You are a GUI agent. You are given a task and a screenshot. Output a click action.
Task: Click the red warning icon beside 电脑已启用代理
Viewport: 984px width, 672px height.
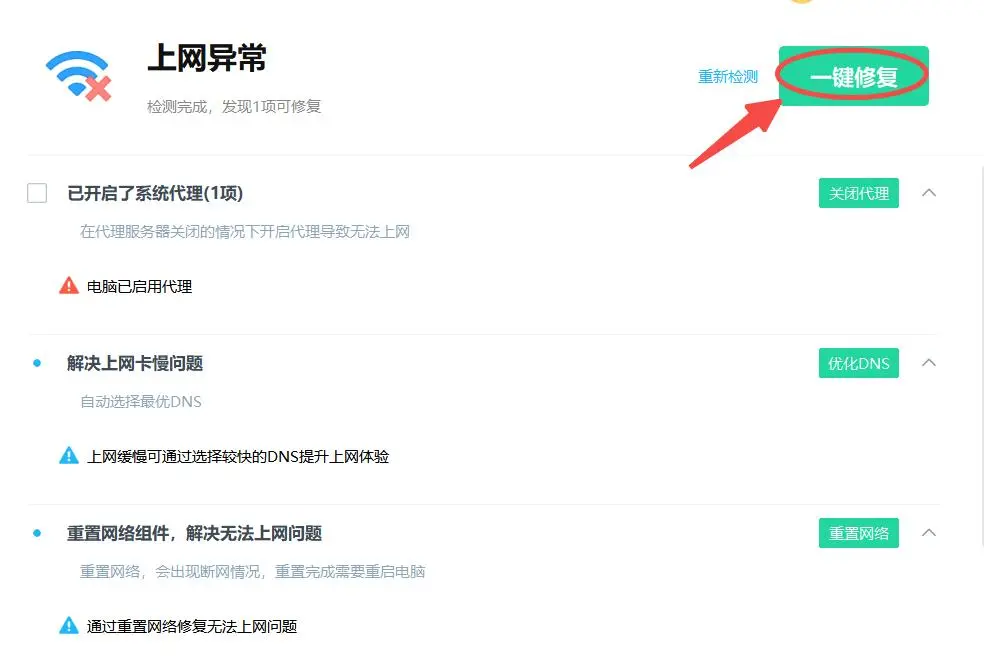click(68, 286)
